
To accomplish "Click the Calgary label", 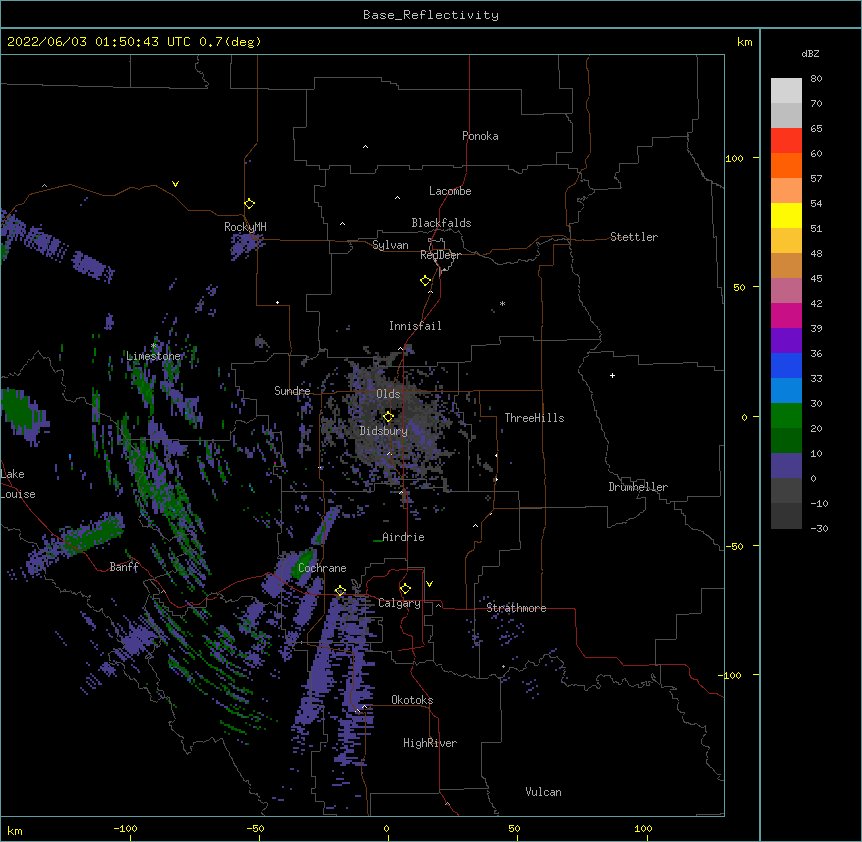I will coord(399,603).
